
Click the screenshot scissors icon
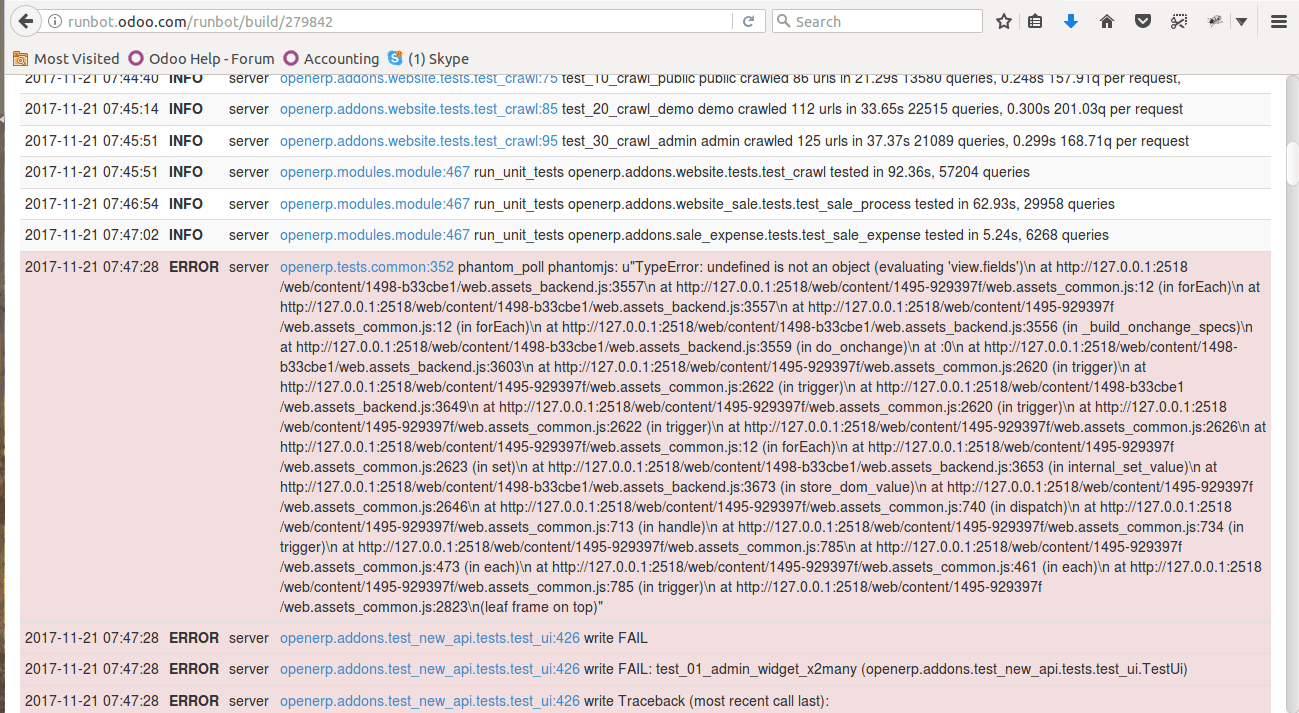pos(1179,21)
